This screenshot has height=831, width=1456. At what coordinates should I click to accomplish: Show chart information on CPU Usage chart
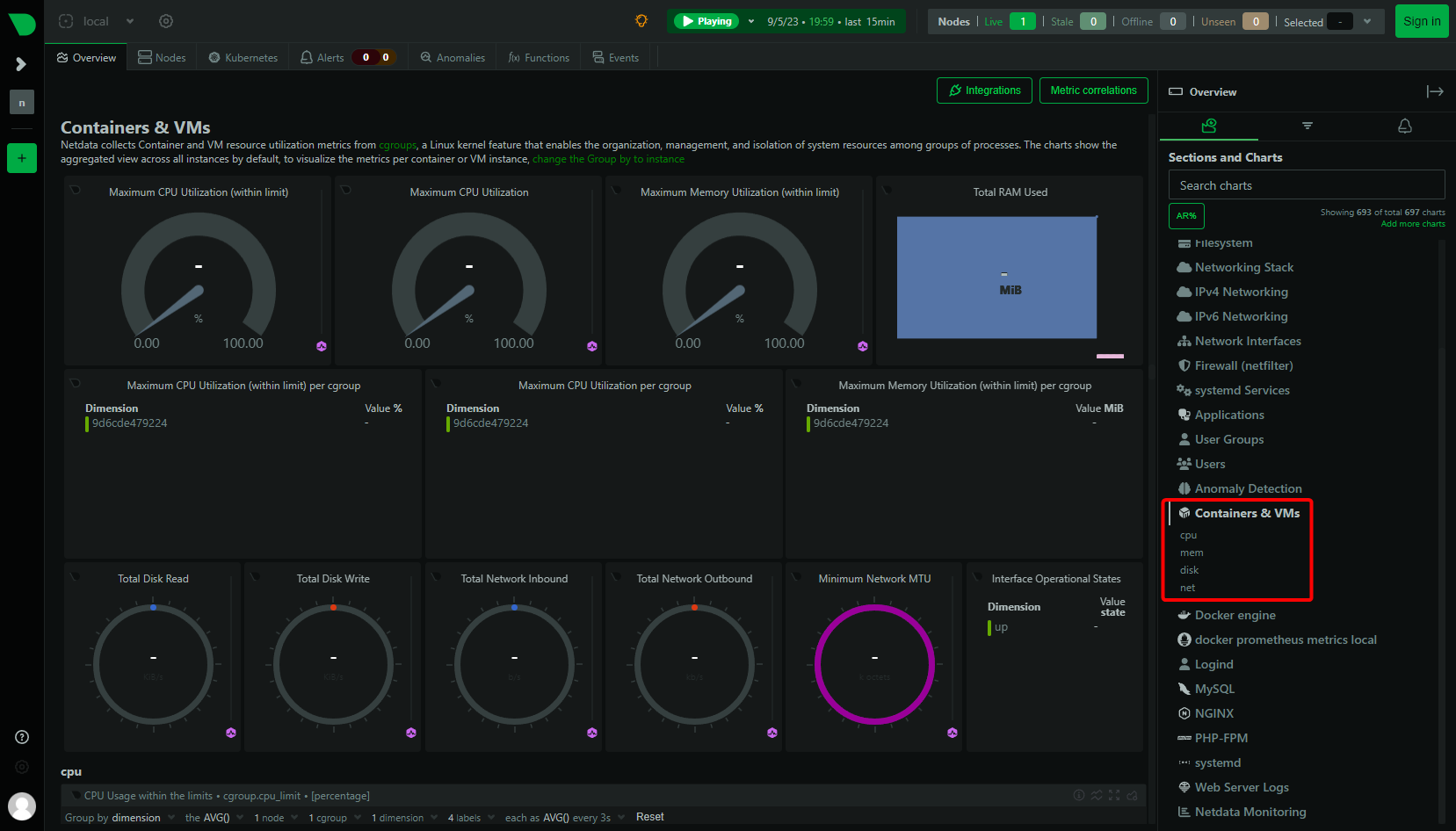[1079, 795]
